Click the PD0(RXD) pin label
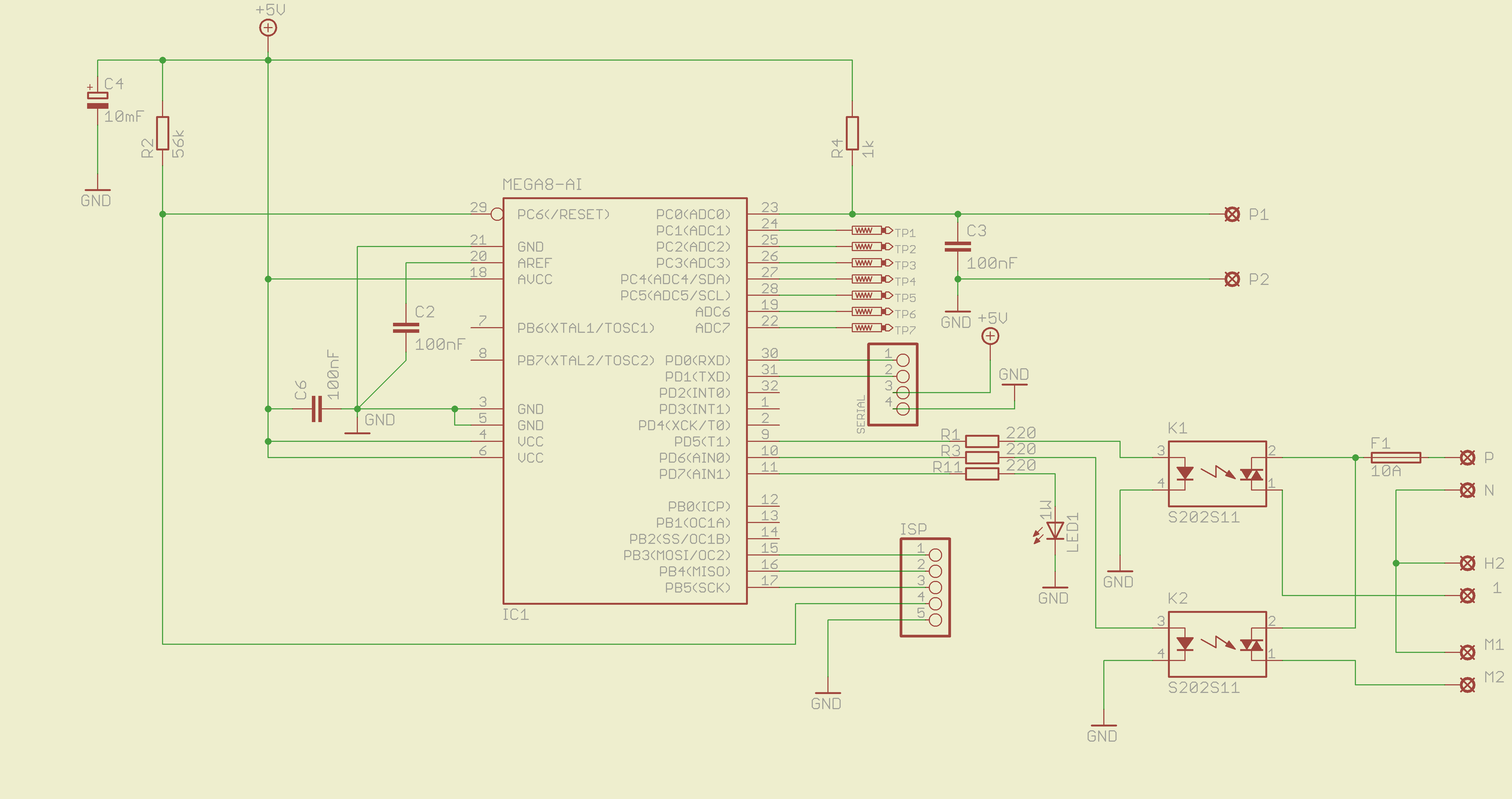 point(698,360)
